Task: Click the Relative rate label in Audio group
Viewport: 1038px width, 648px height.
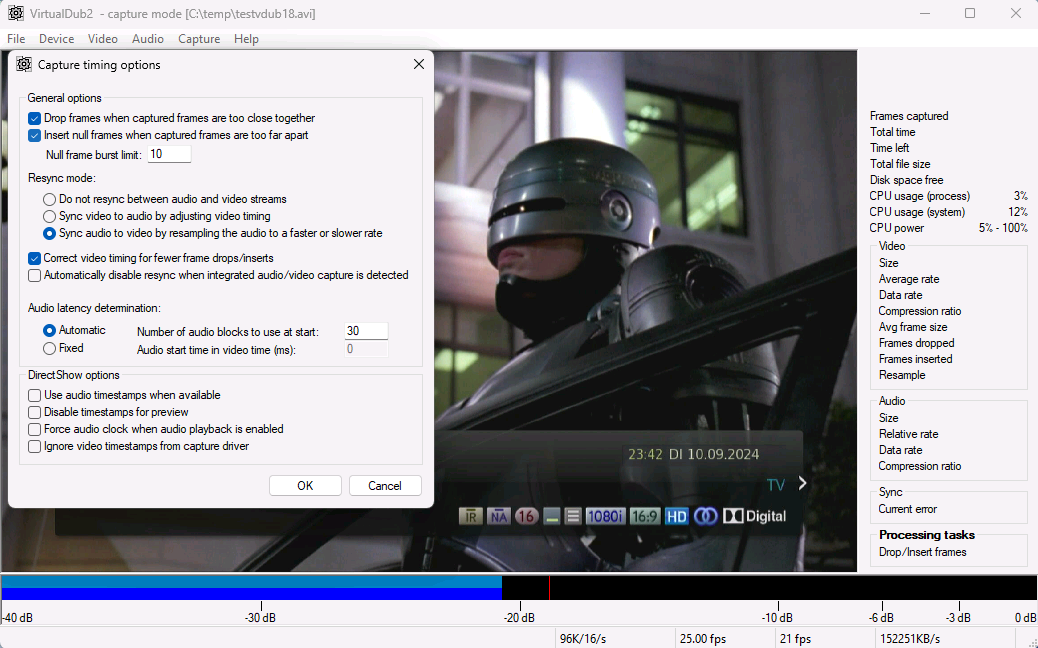Action: pos(908,434)
